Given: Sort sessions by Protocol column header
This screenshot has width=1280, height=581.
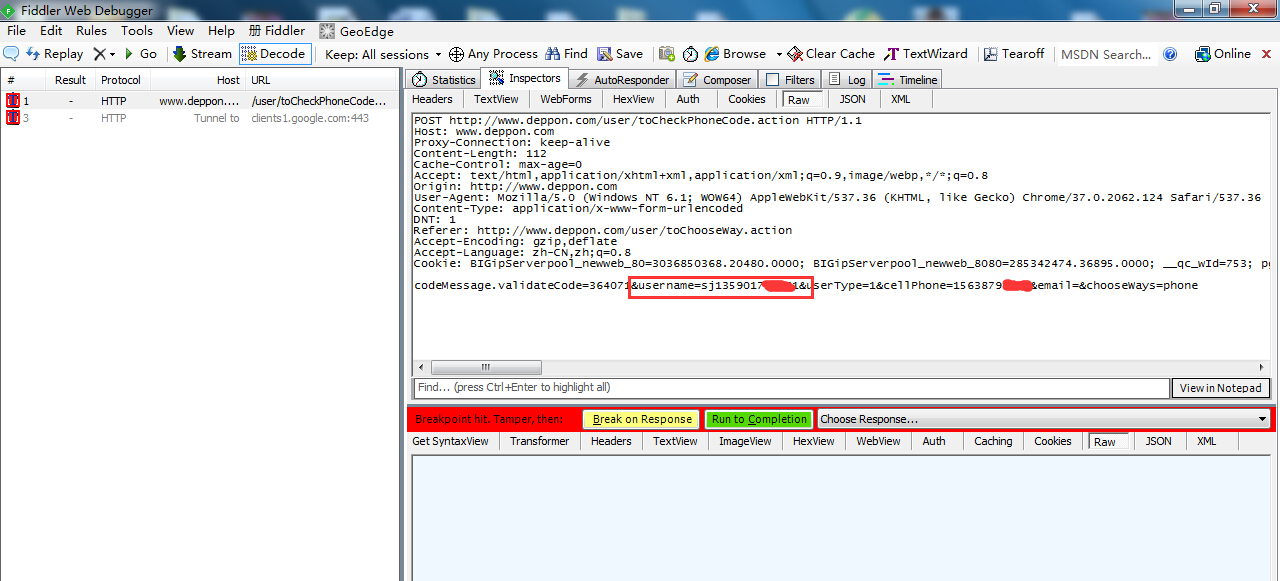Looking at the screenshot, I should click(x=120, y=80).
